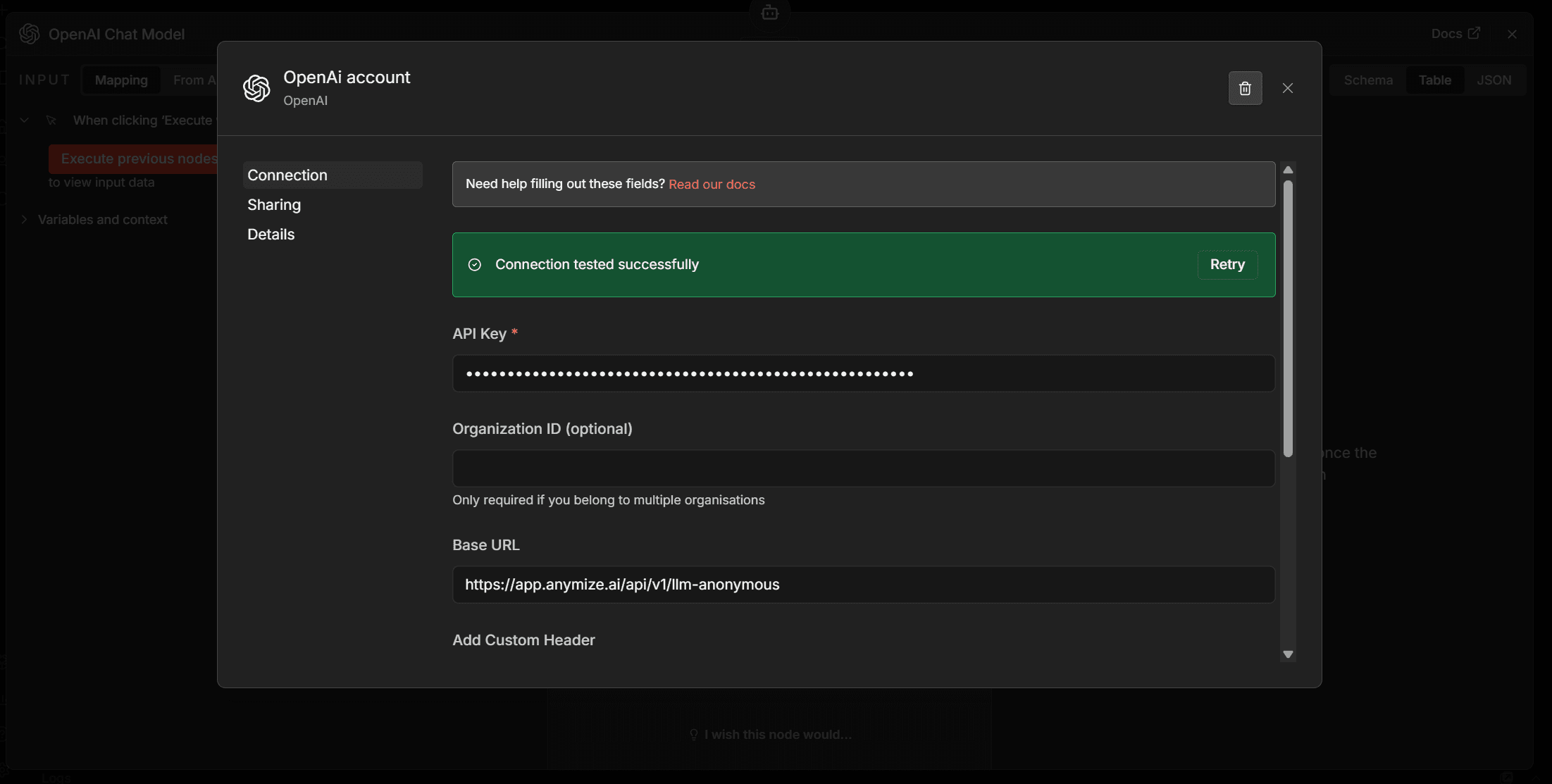
Task: Click the scroll-down arrow on the modal scrollbar
Action: click(1289, 654)
